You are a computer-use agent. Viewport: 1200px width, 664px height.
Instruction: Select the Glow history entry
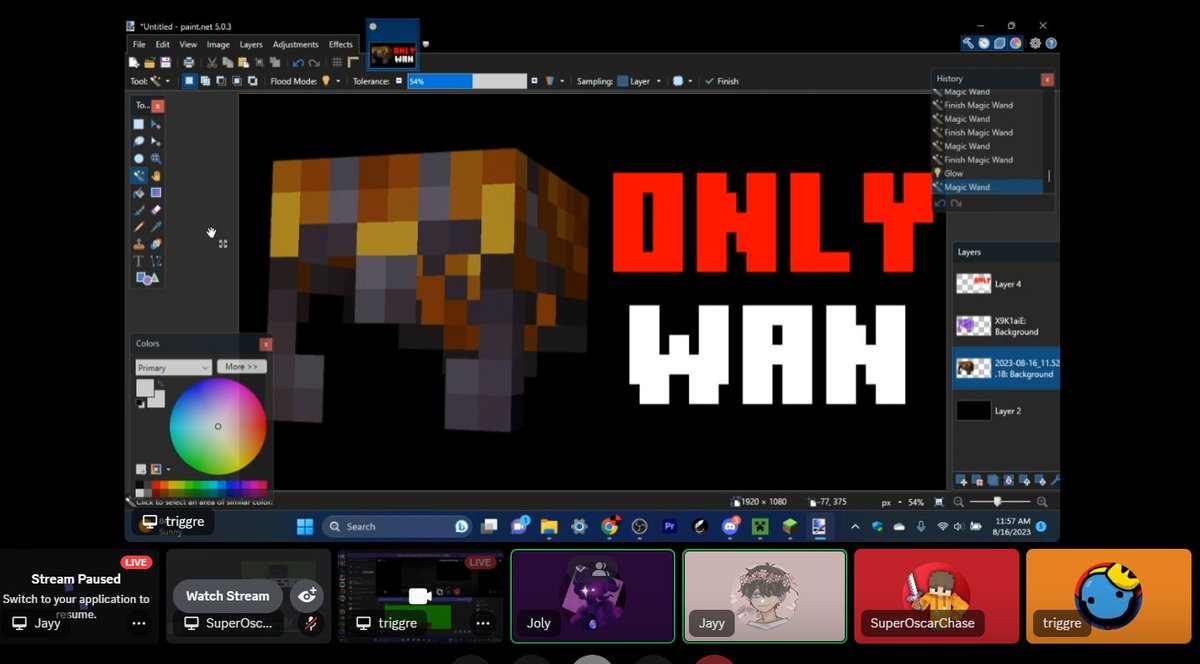pos(953,173)
